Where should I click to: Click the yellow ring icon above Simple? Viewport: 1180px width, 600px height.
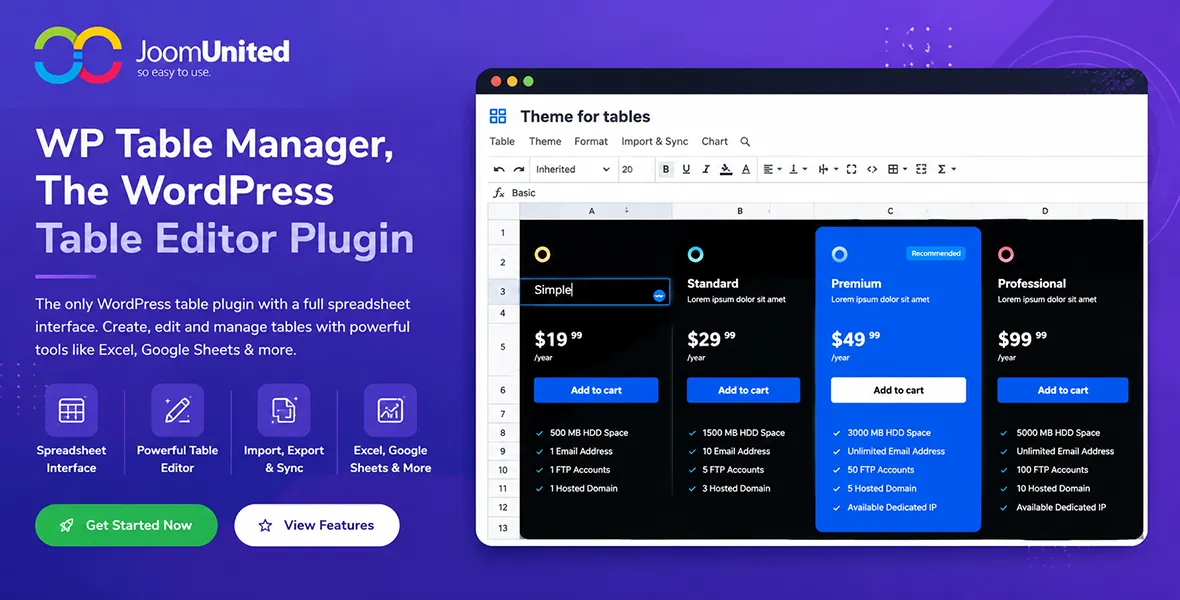tap(542, 254)
